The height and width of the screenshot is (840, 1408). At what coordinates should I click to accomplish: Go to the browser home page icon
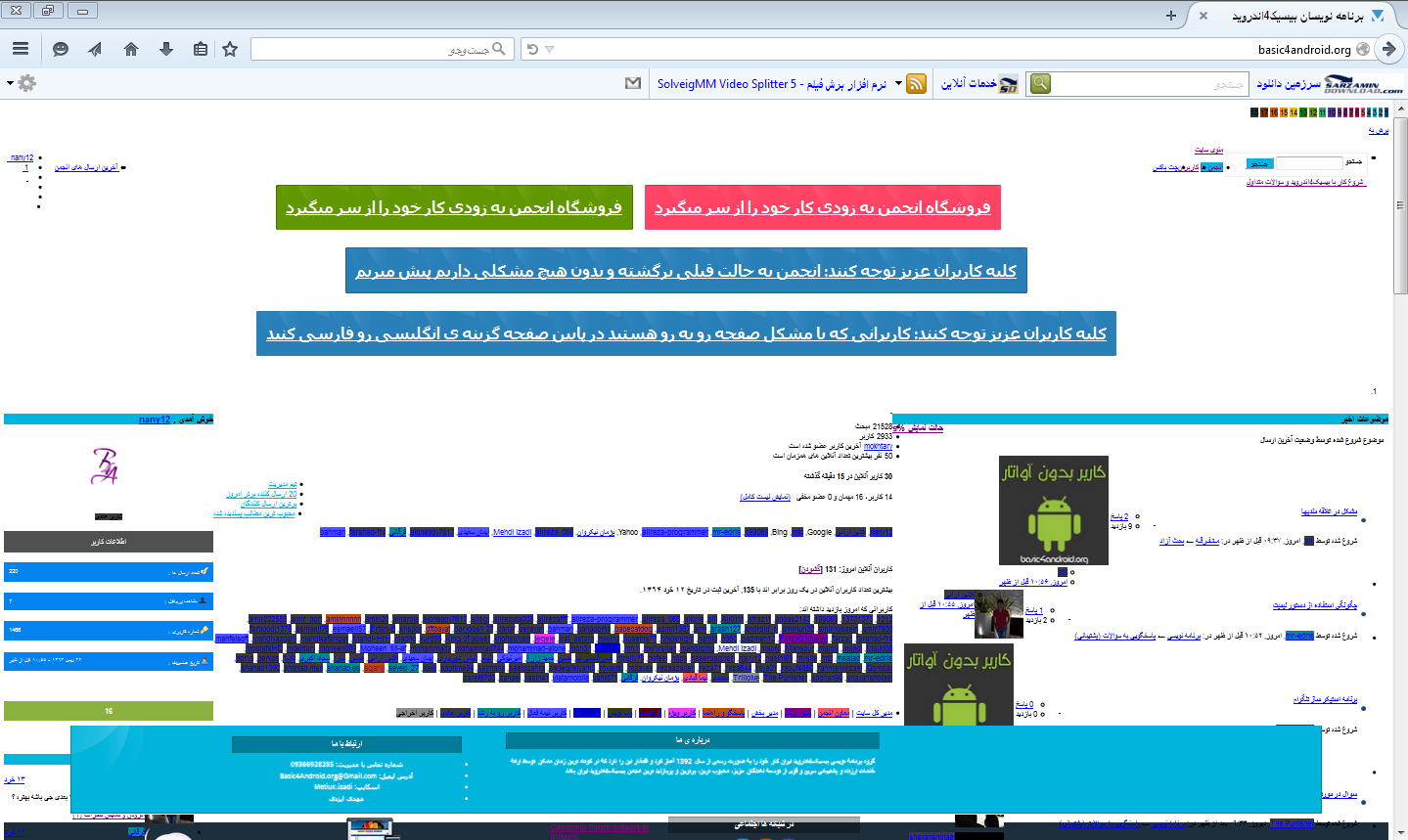point(131,49)
